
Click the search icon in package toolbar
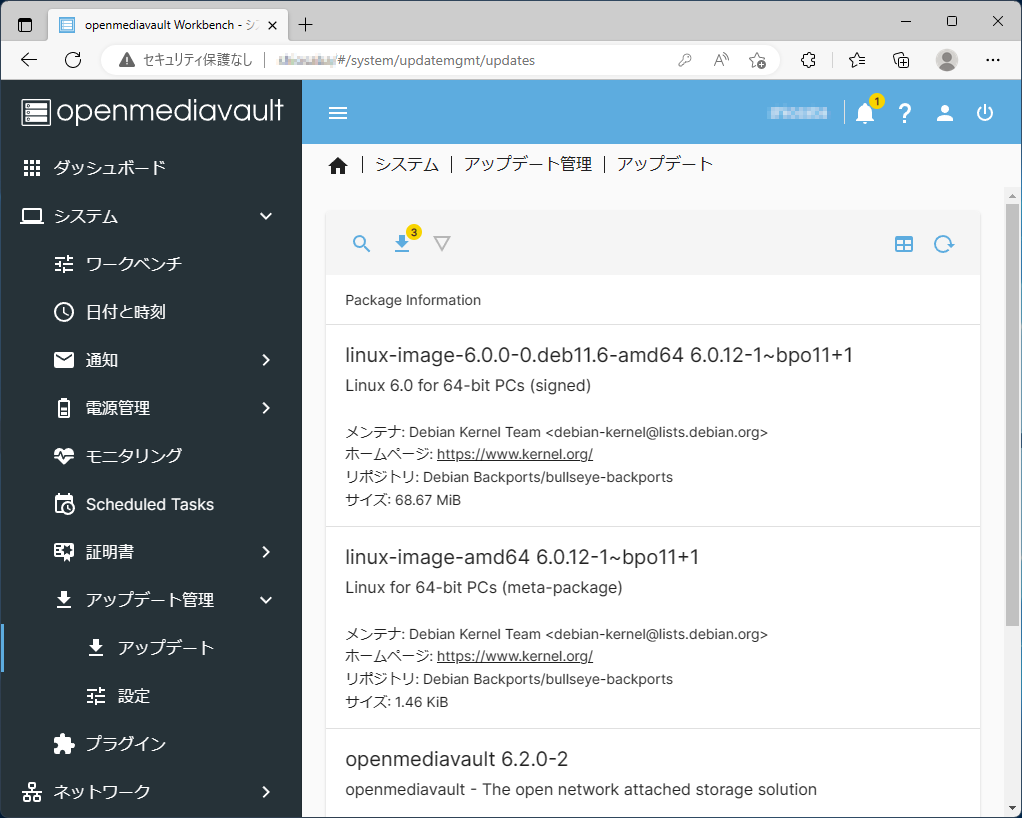point(362,243)
